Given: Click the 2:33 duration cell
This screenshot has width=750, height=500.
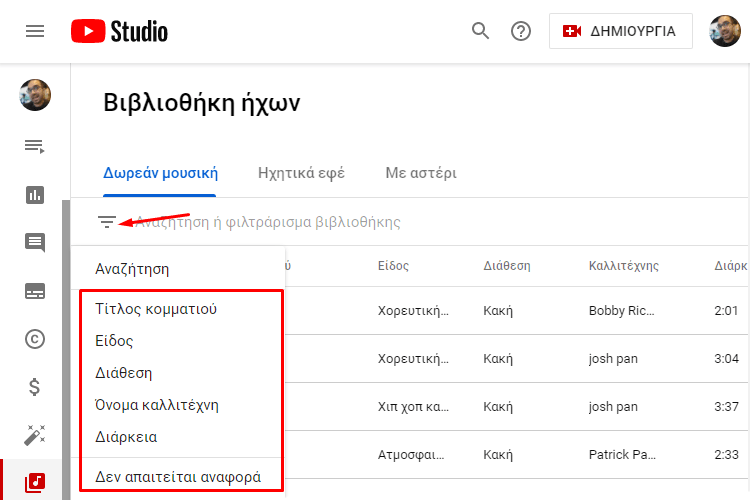Looking at the screenshot, I should coord(727,455).
